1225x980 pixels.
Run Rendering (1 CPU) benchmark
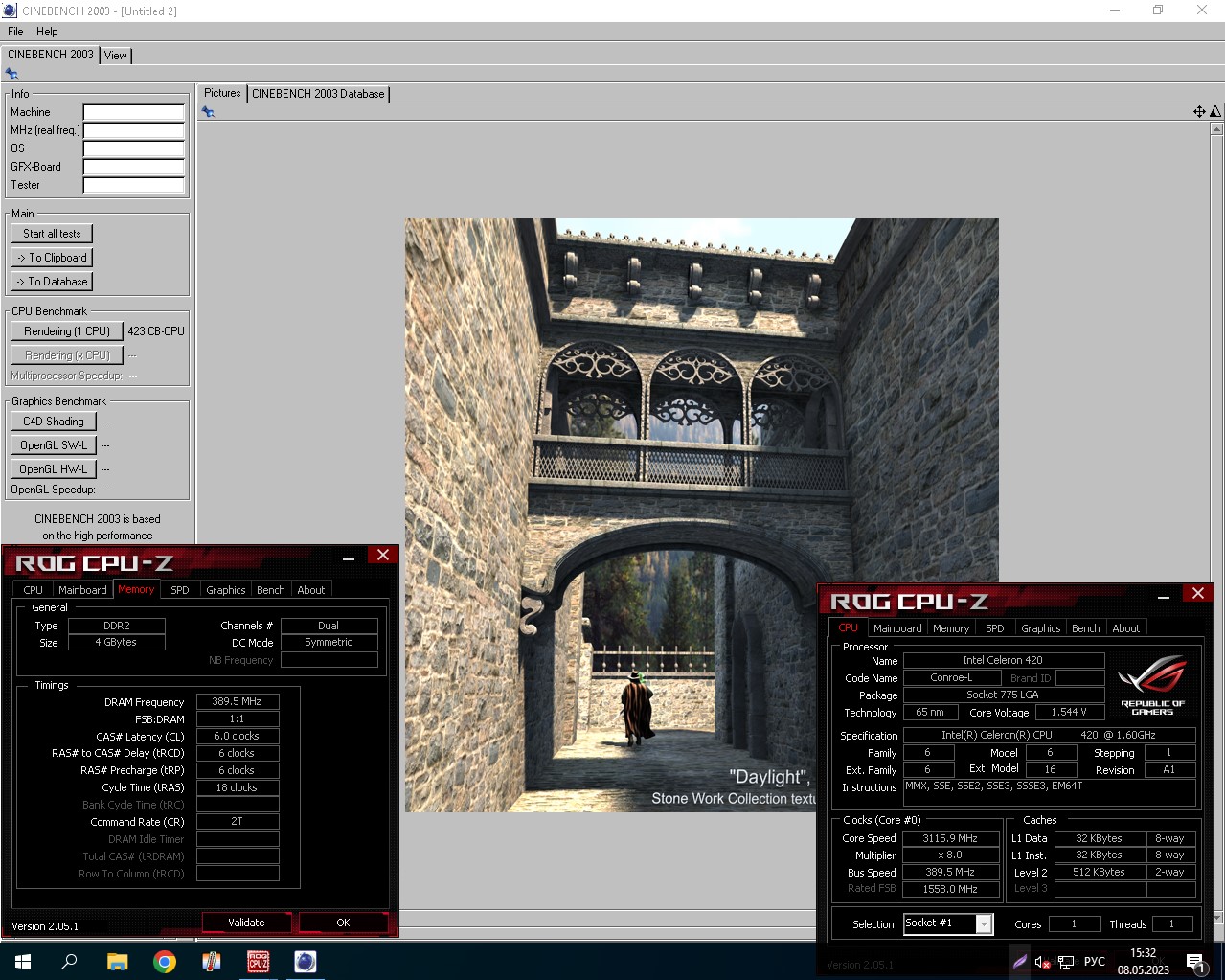[67, 331]
